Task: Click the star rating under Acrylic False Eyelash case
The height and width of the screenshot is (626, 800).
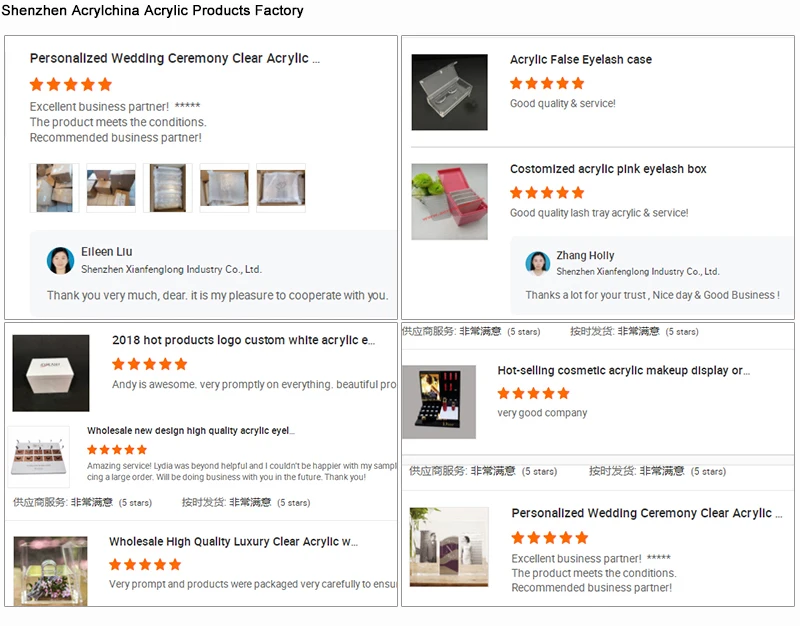Action: tap(547, 84)
